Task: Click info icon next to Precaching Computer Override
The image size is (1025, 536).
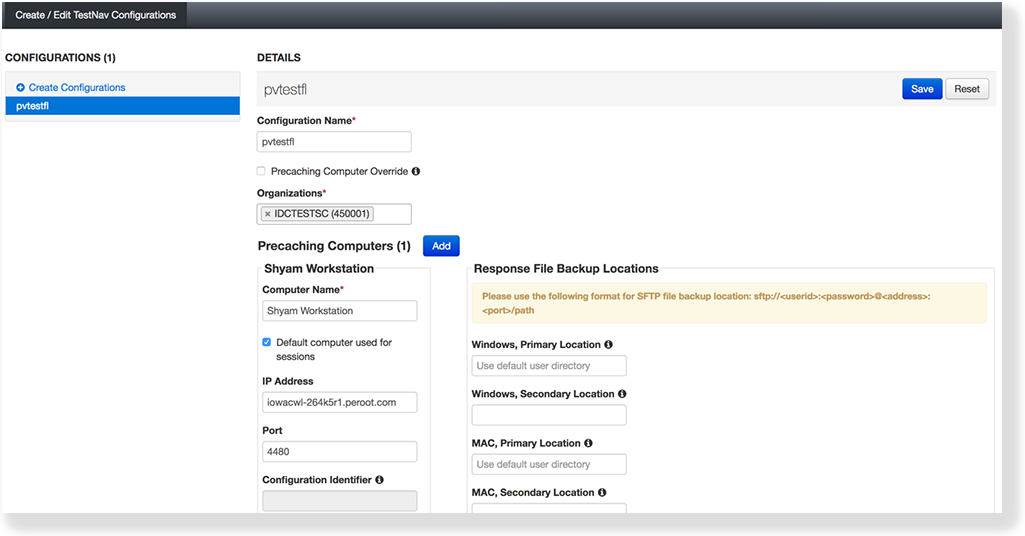Action: click(416, 171)
